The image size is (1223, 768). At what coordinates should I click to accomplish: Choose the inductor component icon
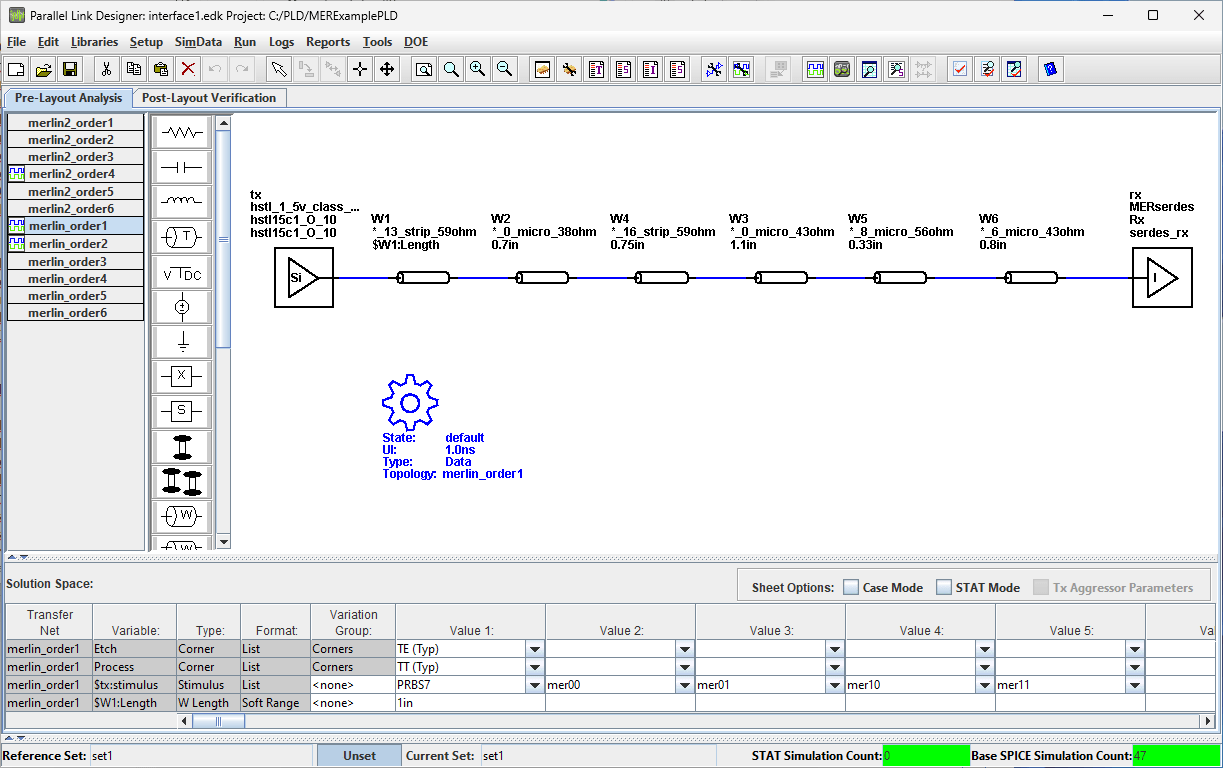coord(181,201)
